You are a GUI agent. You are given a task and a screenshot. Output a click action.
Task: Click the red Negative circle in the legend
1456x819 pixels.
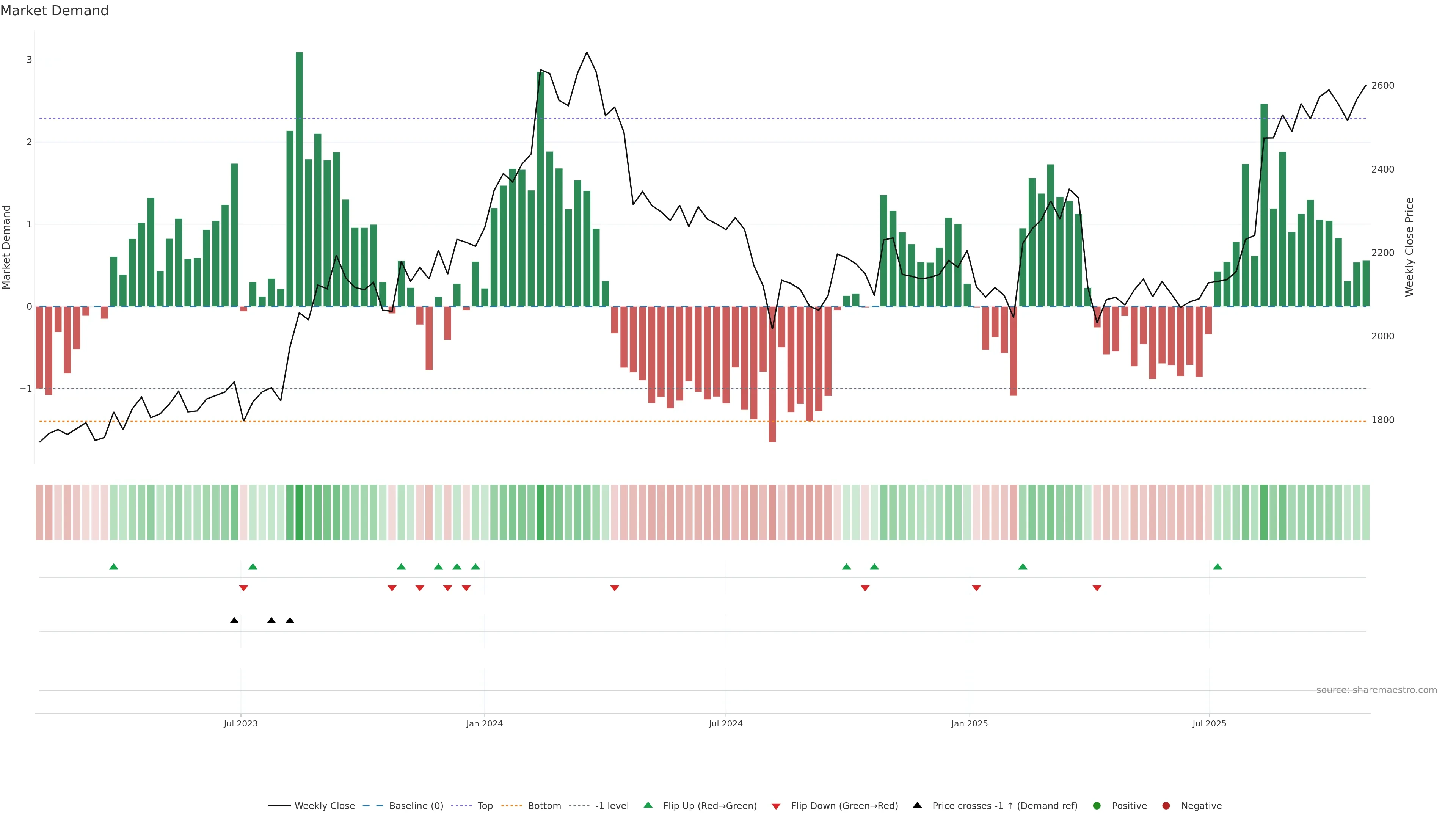tap(1166, 806)
